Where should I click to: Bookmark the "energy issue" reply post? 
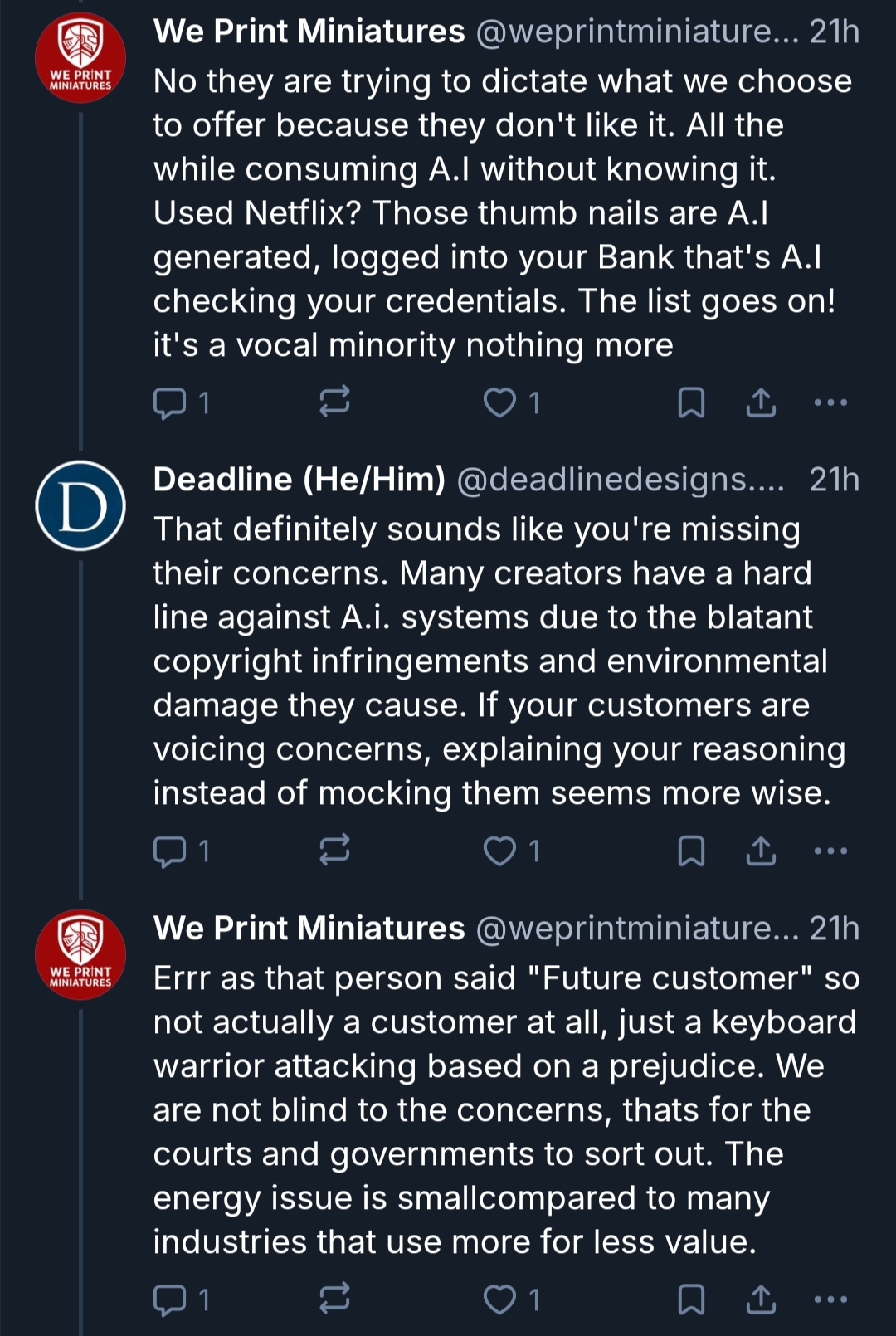[x=691, y=1299]
